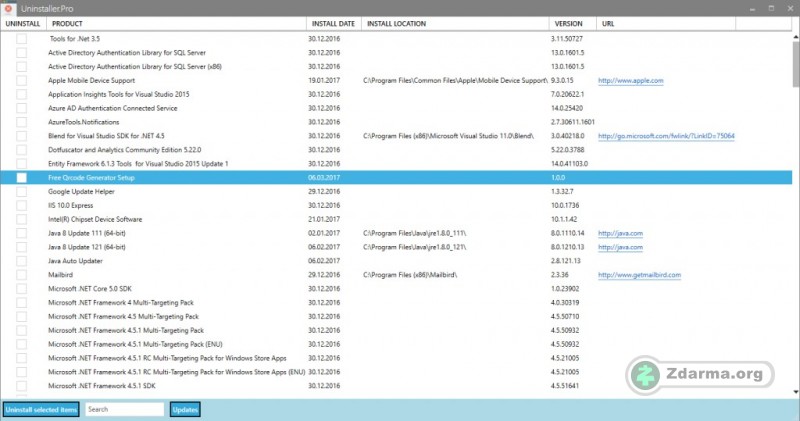Click the Uninstaller.Pro app icon in the title bar
This screenshot has height=421, width=800.
click(8, 8)
